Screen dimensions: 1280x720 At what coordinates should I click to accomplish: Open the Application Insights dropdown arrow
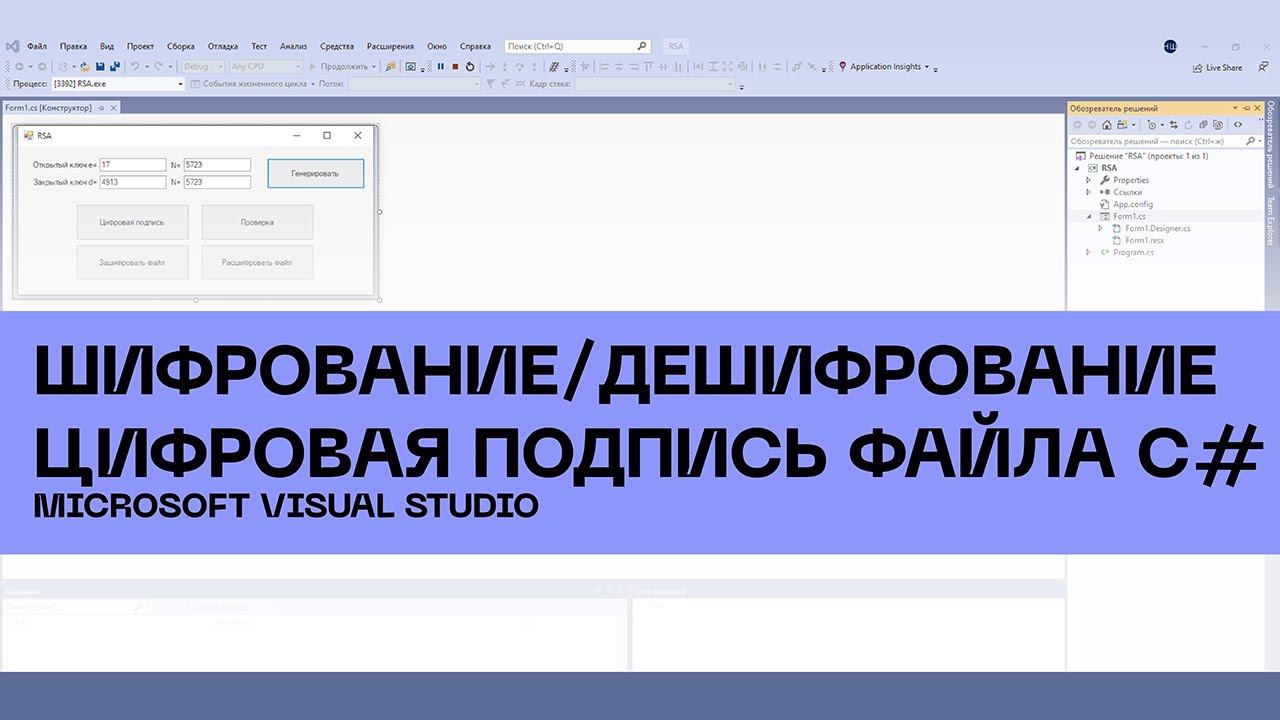tap(927, 67)
